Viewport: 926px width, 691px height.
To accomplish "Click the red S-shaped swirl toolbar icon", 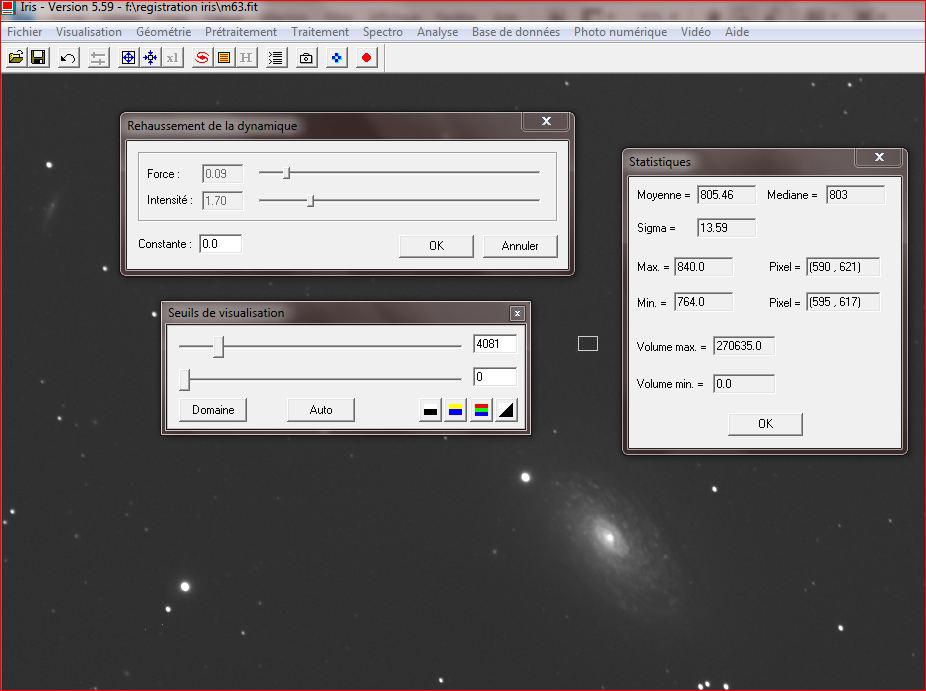I will 202,58.
